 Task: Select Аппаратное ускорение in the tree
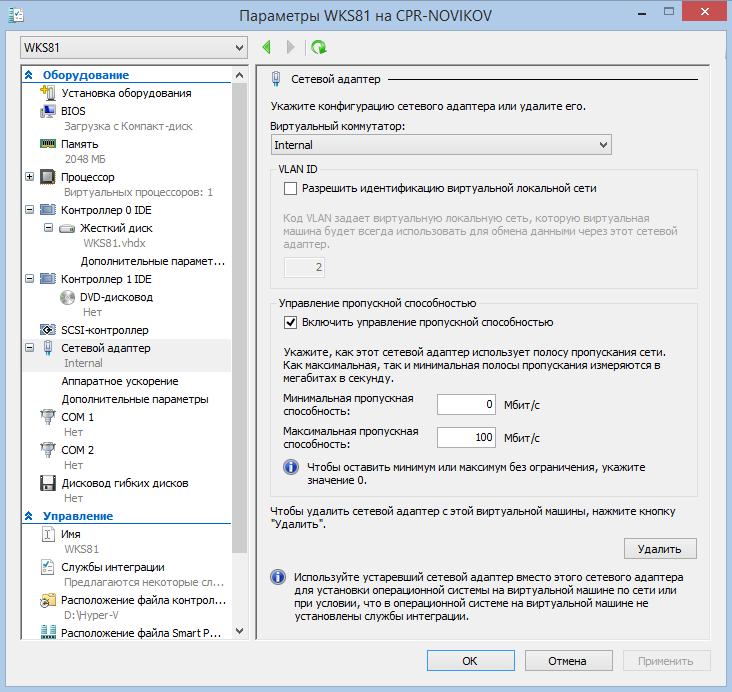pos(119,381)
